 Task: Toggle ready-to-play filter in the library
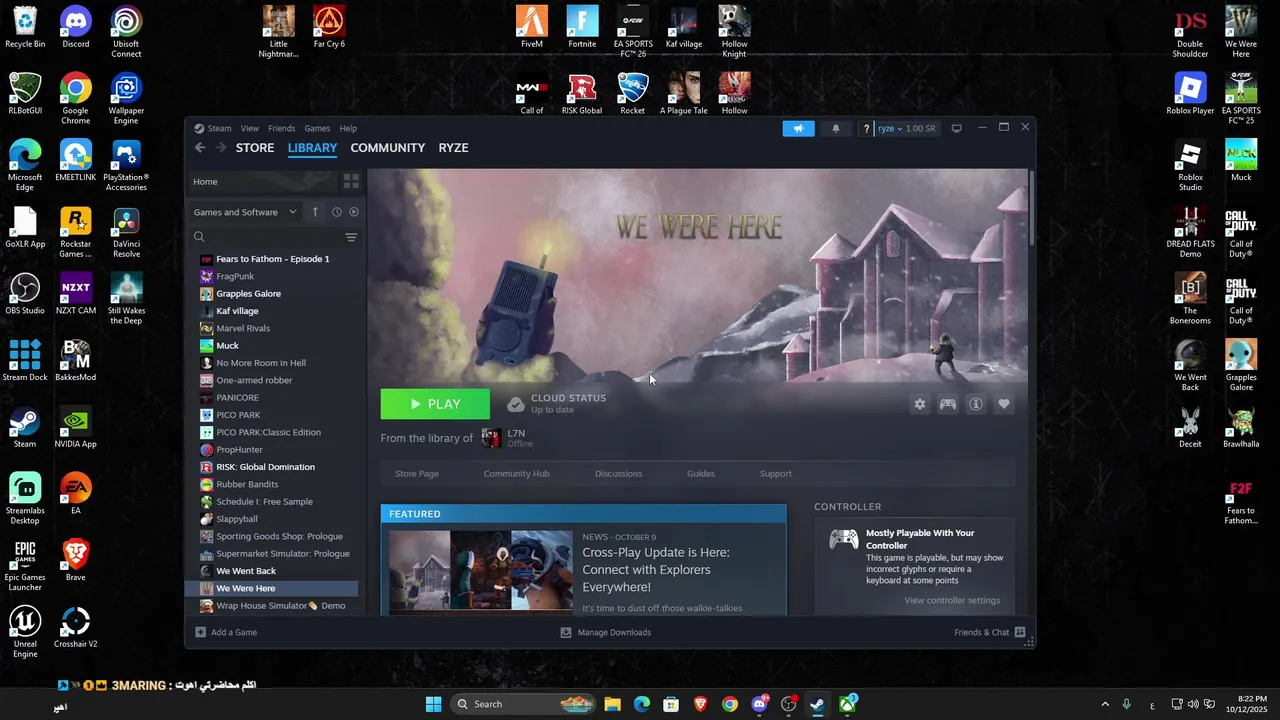click(x=354, y=212)
